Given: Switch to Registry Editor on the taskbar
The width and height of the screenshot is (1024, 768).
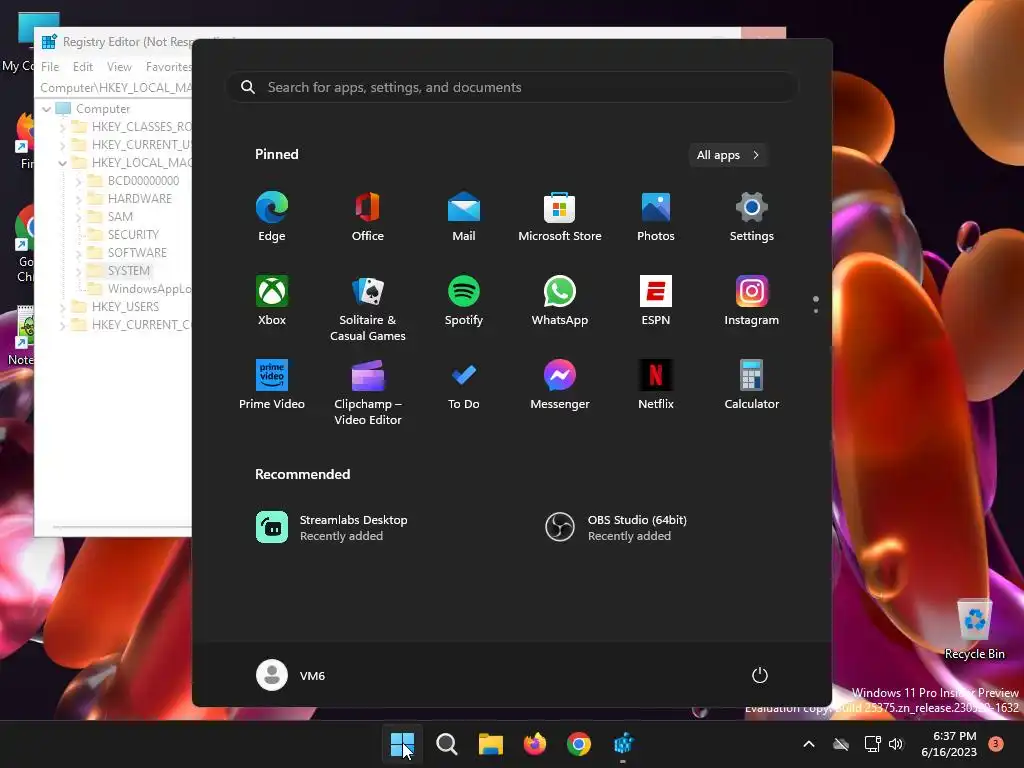Looking at the screenshot, I should [x=623, y=744].
